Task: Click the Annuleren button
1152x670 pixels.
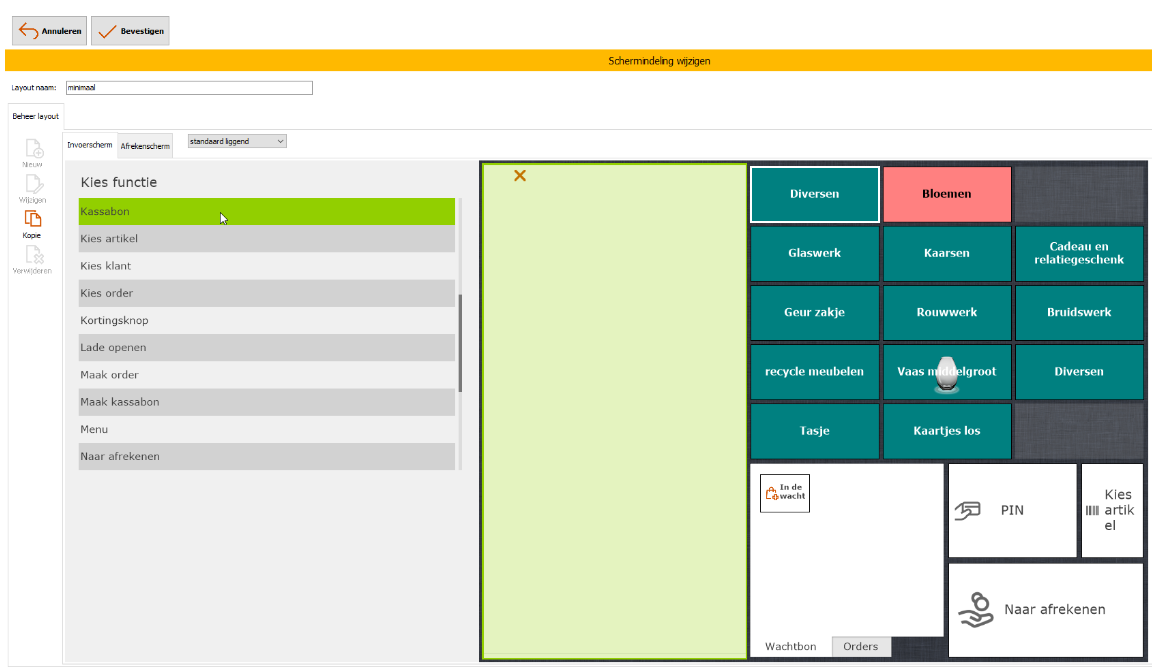Action: (x=50, y=31)
